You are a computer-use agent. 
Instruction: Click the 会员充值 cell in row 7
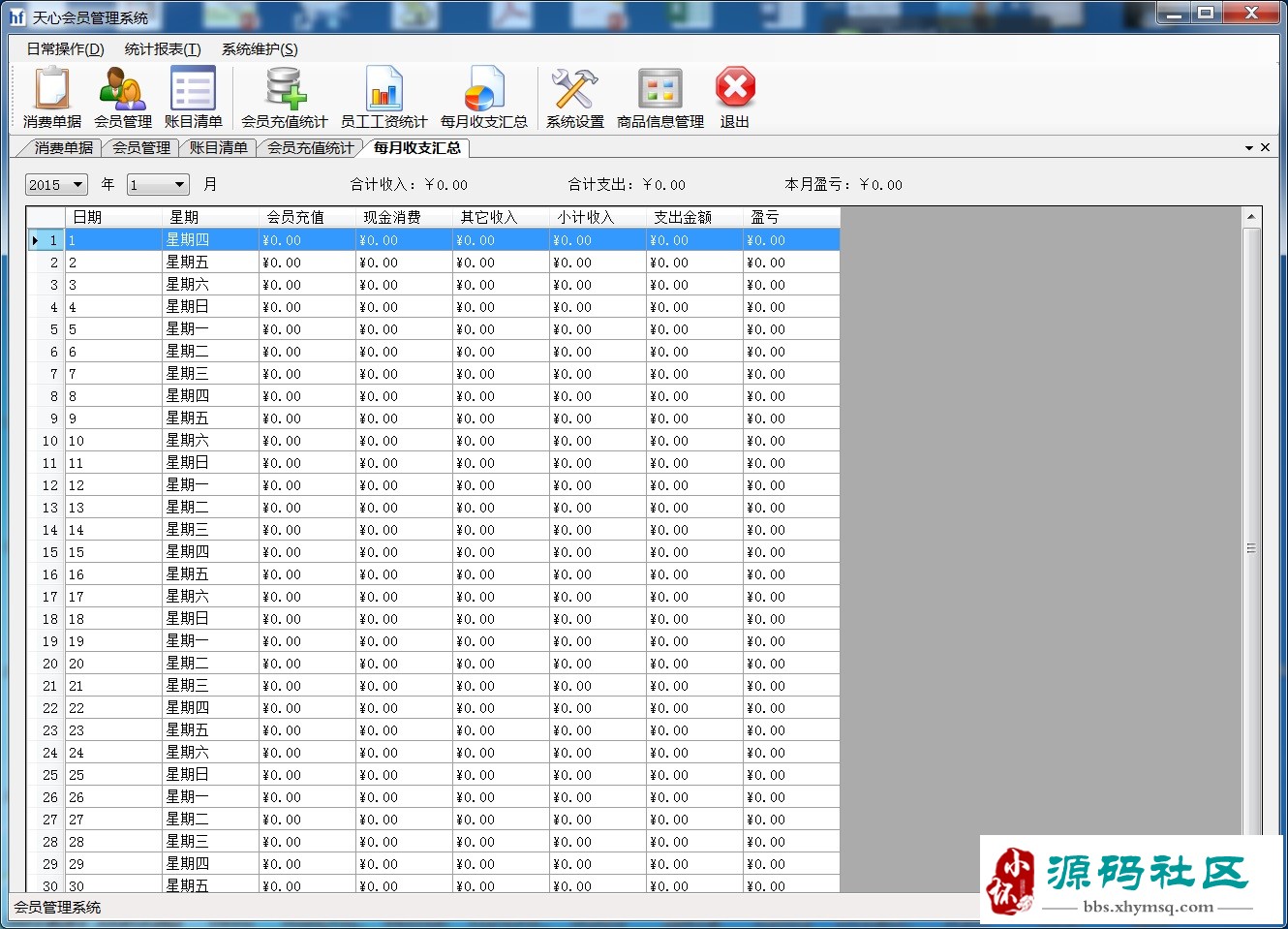(307, 374)
